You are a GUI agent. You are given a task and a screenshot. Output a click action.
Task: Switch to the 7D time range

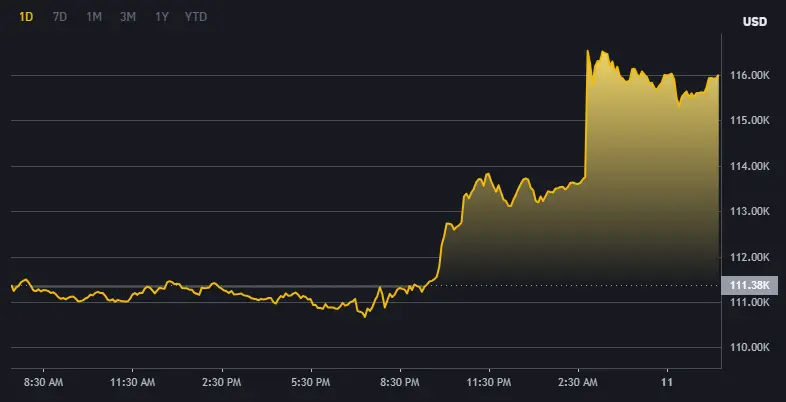click(x=60, y=17)
